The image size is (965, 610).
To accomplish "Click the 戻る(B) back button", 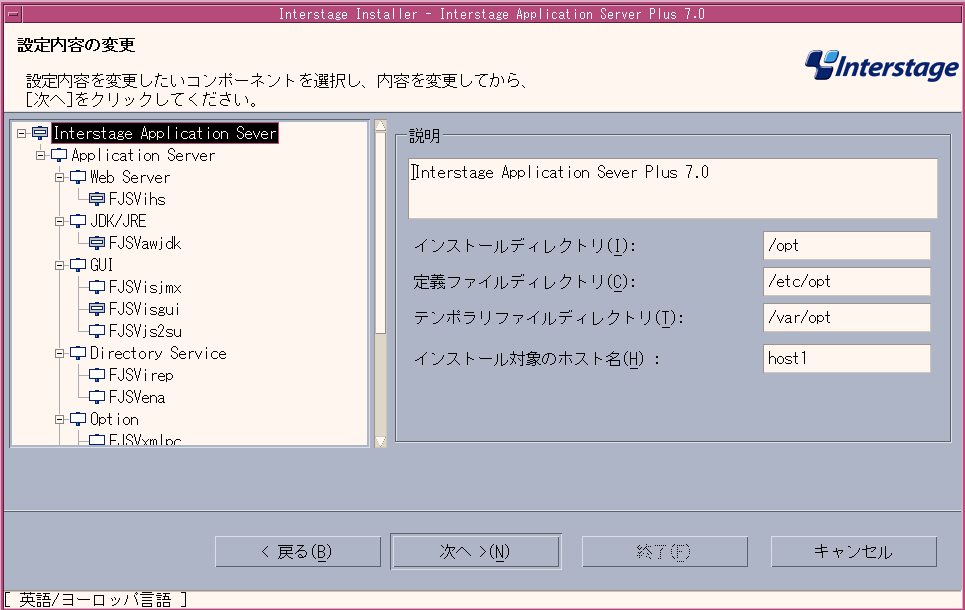I will 298,552.
